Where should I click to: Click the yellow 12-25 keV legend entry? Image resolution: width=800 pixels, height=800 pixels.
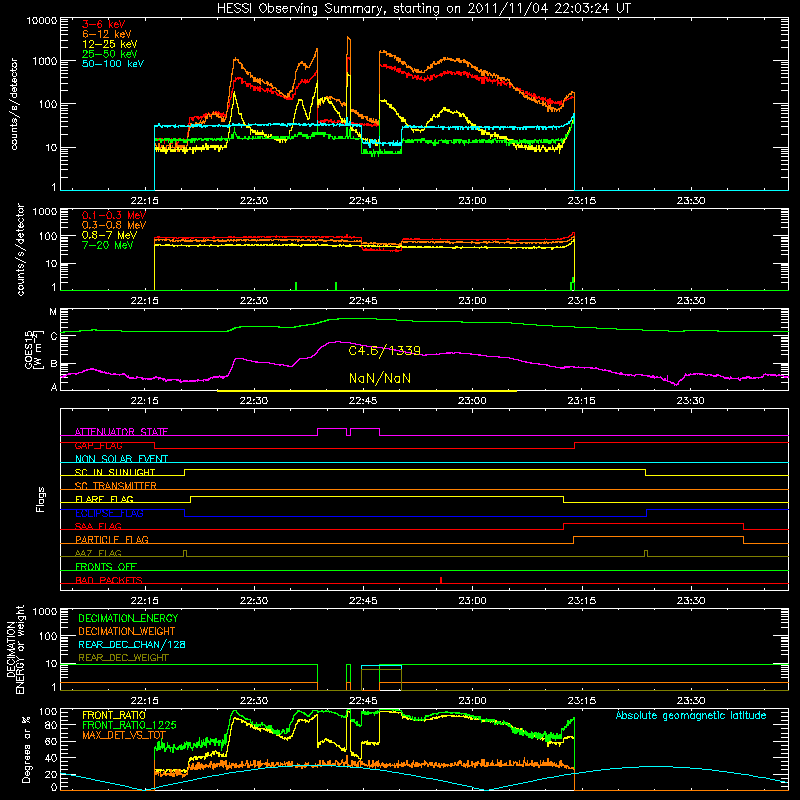pyautogui.click(x=110, y=44)
